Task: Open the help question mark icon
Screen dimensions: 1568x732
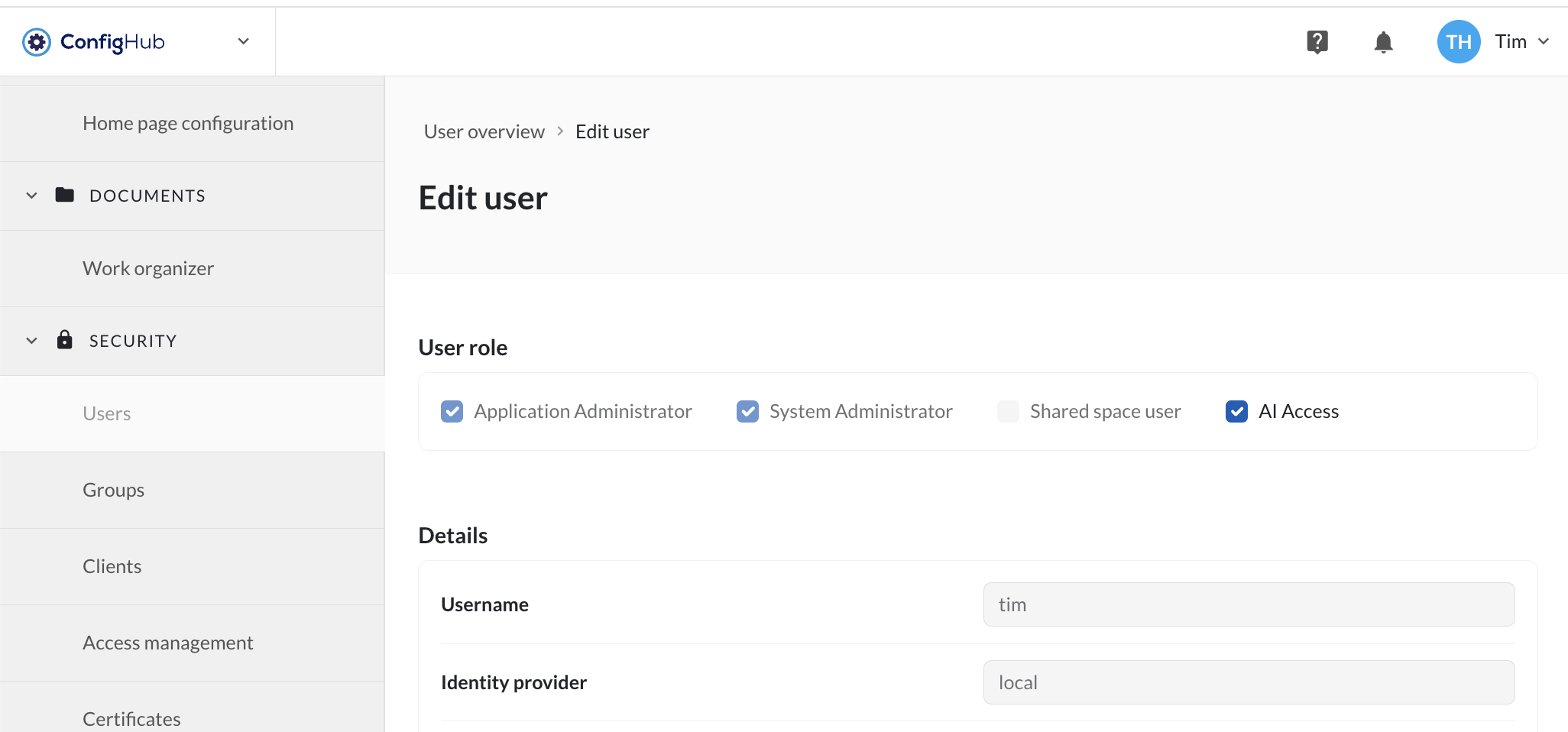Action: tap(1317, 42)
